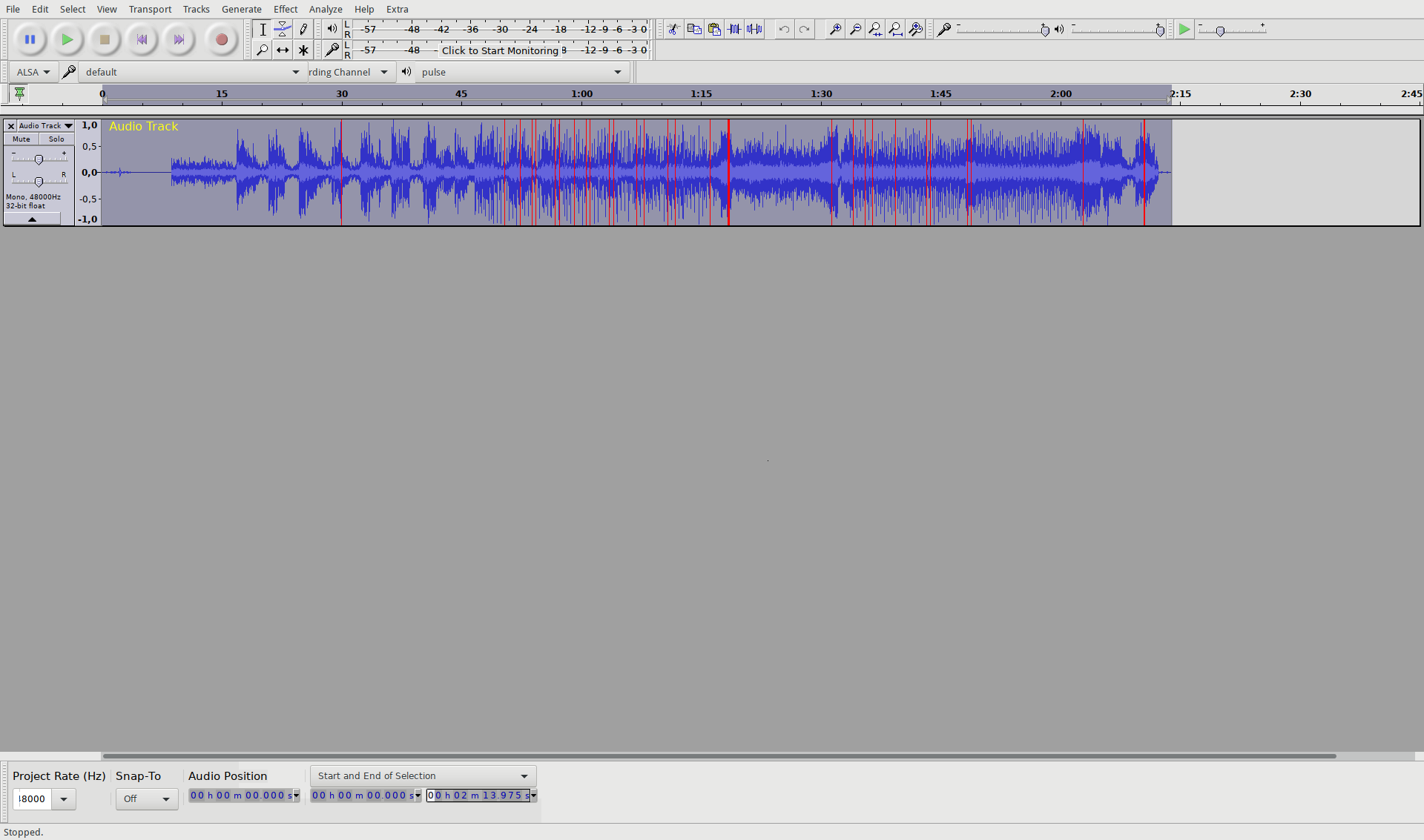Viewport: 1424px width, 840px height.
Task: Click the Fit selection to width icon
Action: click(x=876, y=30)
